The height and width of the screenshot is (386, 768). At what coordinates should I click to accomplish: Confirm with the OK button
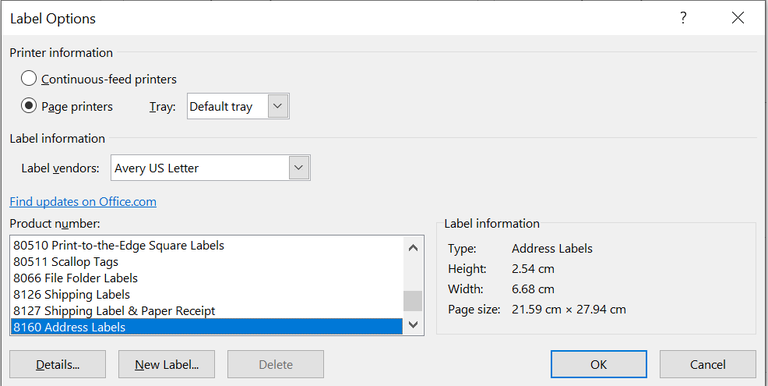tap(599, 364)
